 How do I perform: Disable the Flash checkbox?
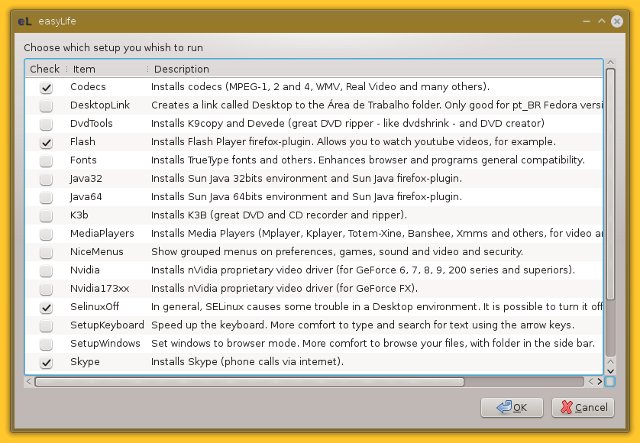(46, 143)
